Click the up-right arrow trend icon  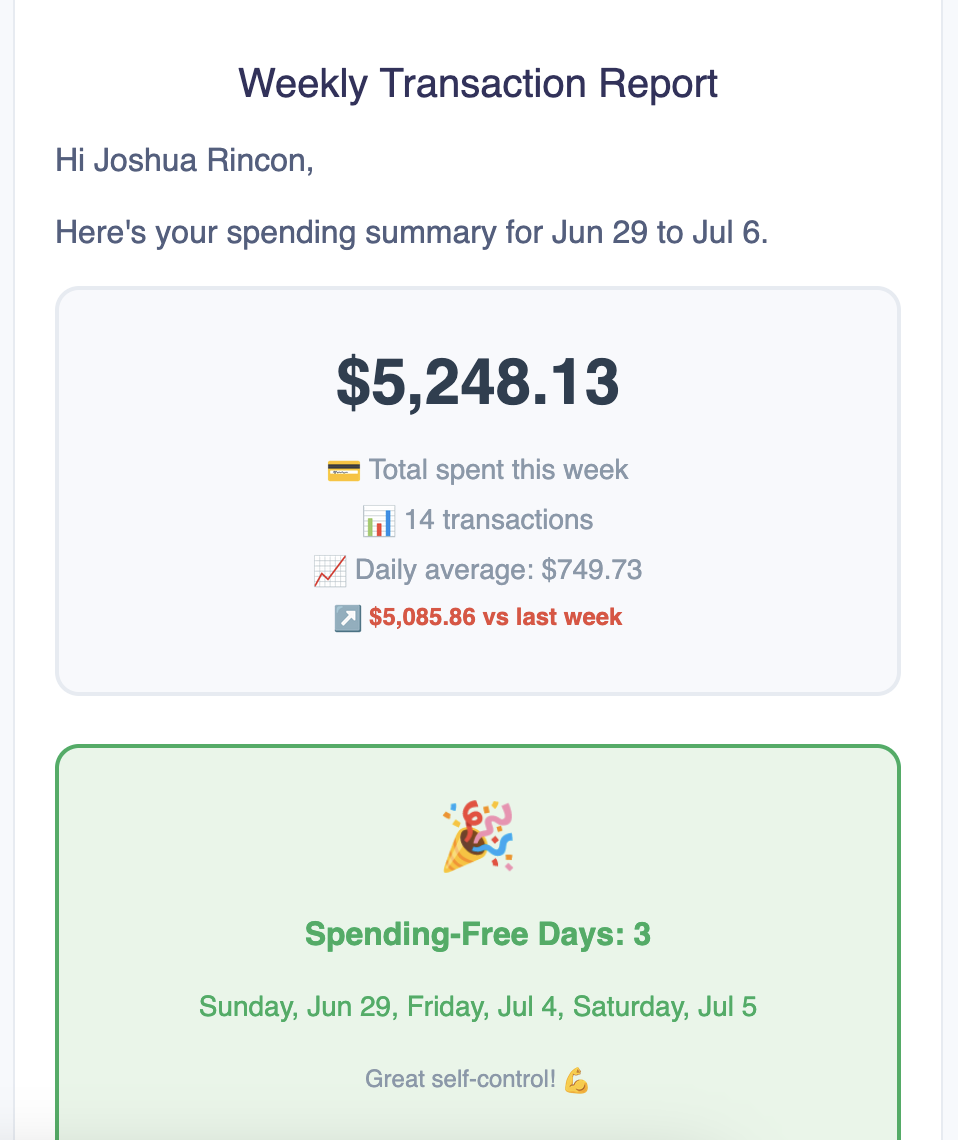click(346, 618)
